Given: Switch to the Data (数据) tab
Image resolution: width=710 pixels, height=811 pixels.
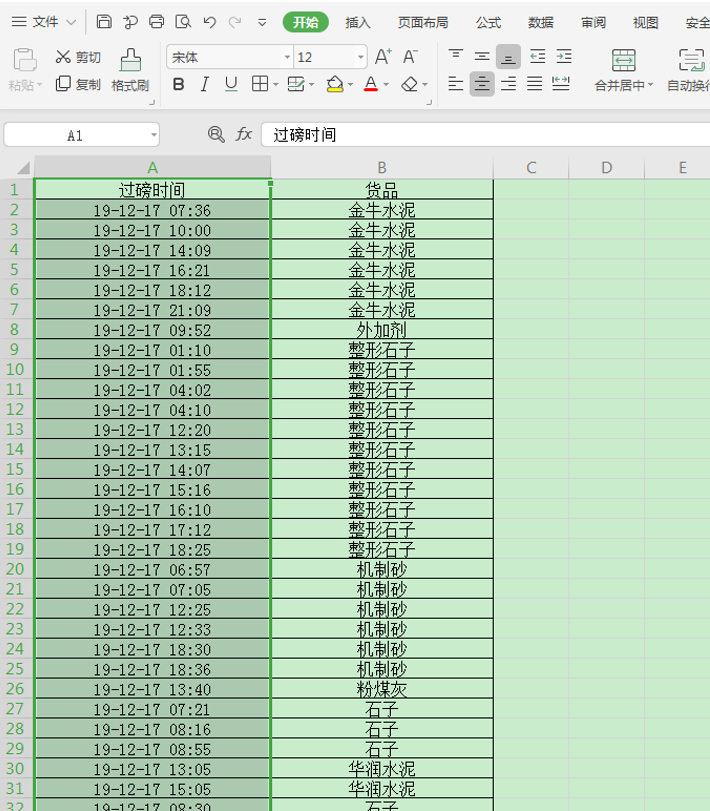Looking at the screenshot, I should click(540, 22).
